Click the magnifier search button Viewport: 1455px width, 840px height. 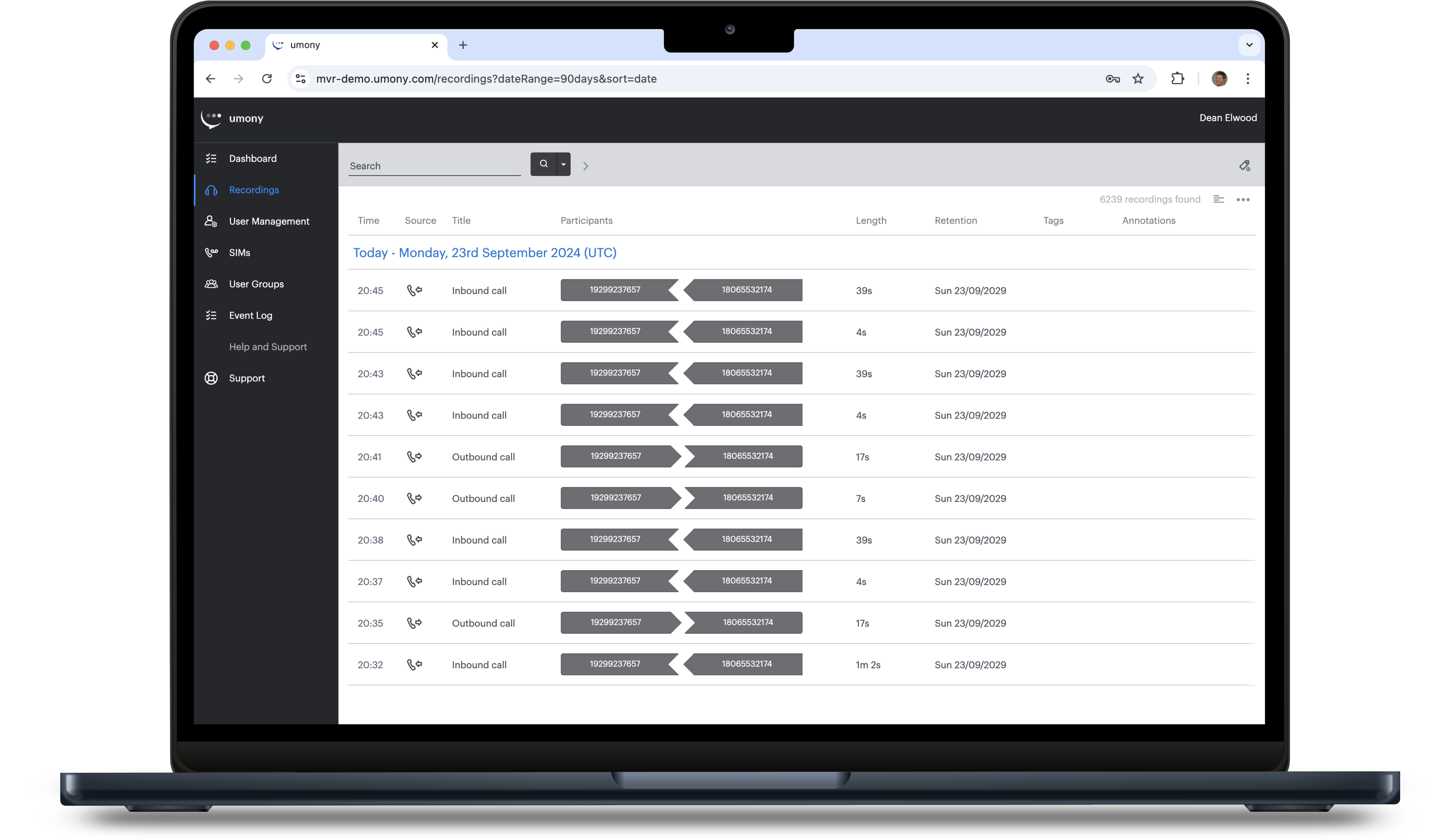[543, 164]
